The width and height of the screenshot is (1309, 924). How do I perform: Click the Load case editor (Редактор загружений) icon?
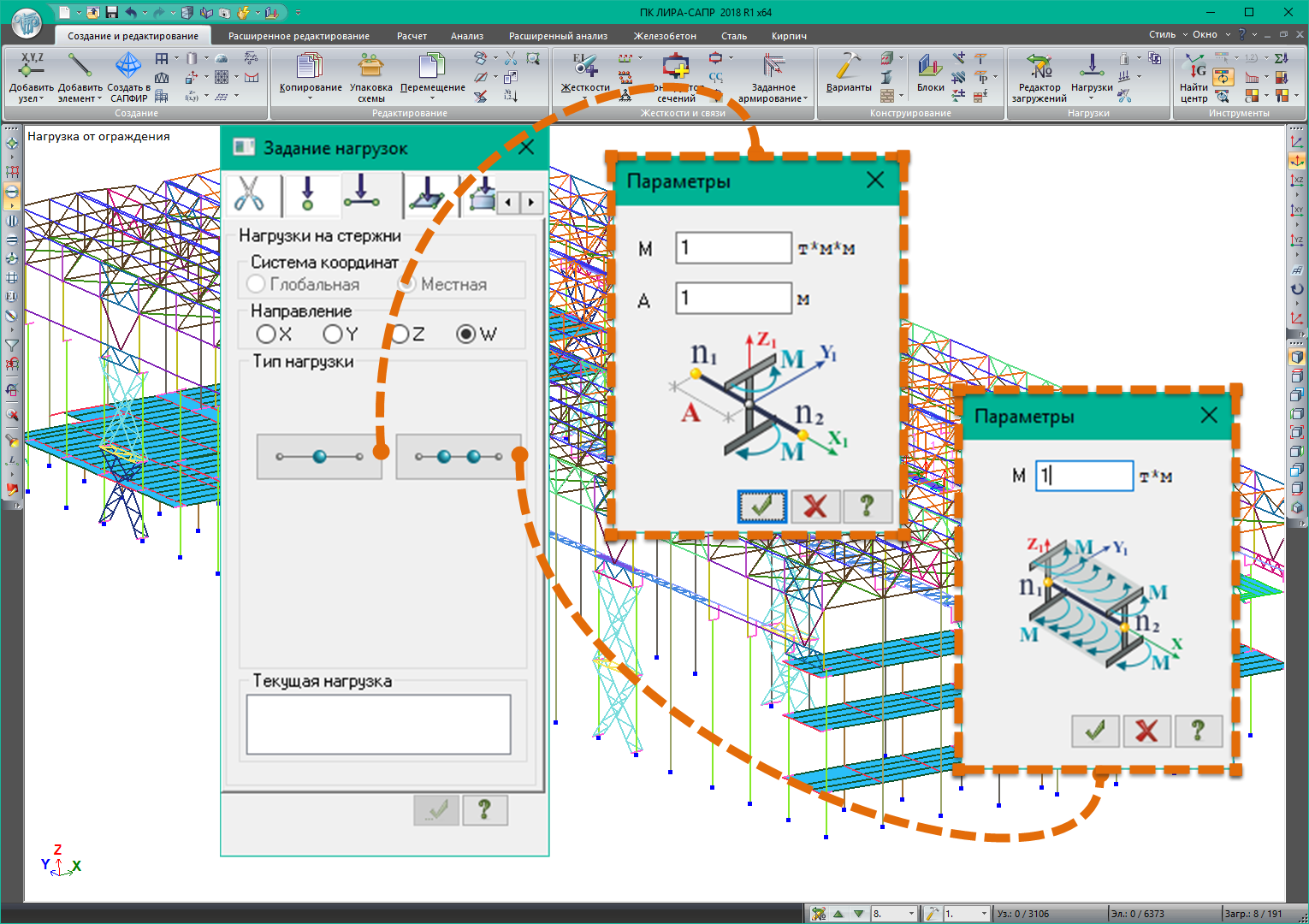1039,67
